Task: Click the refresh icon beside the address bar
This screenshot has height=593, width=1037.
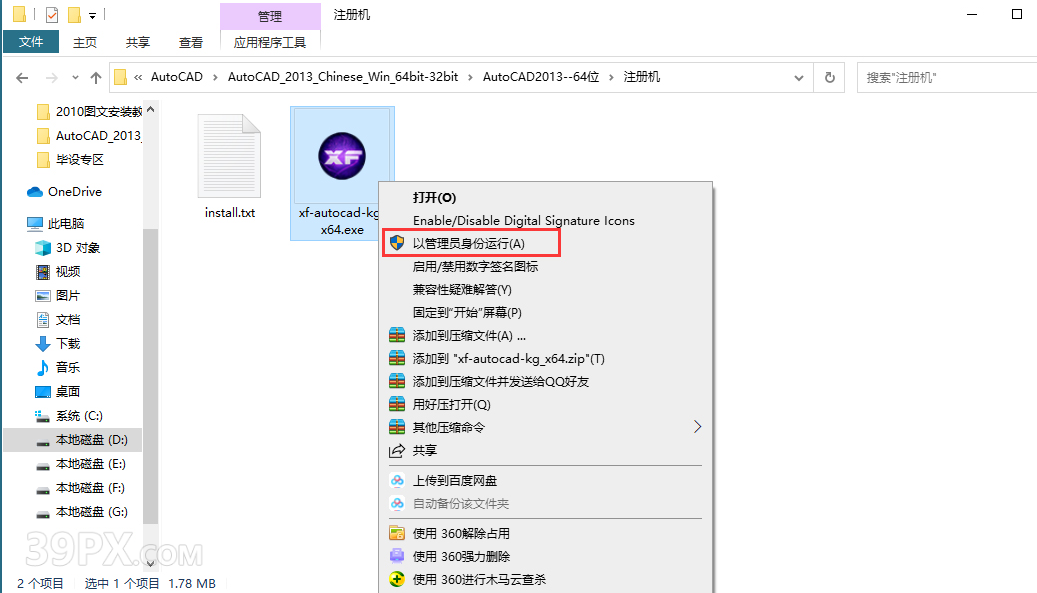Action: click(829, 76)
